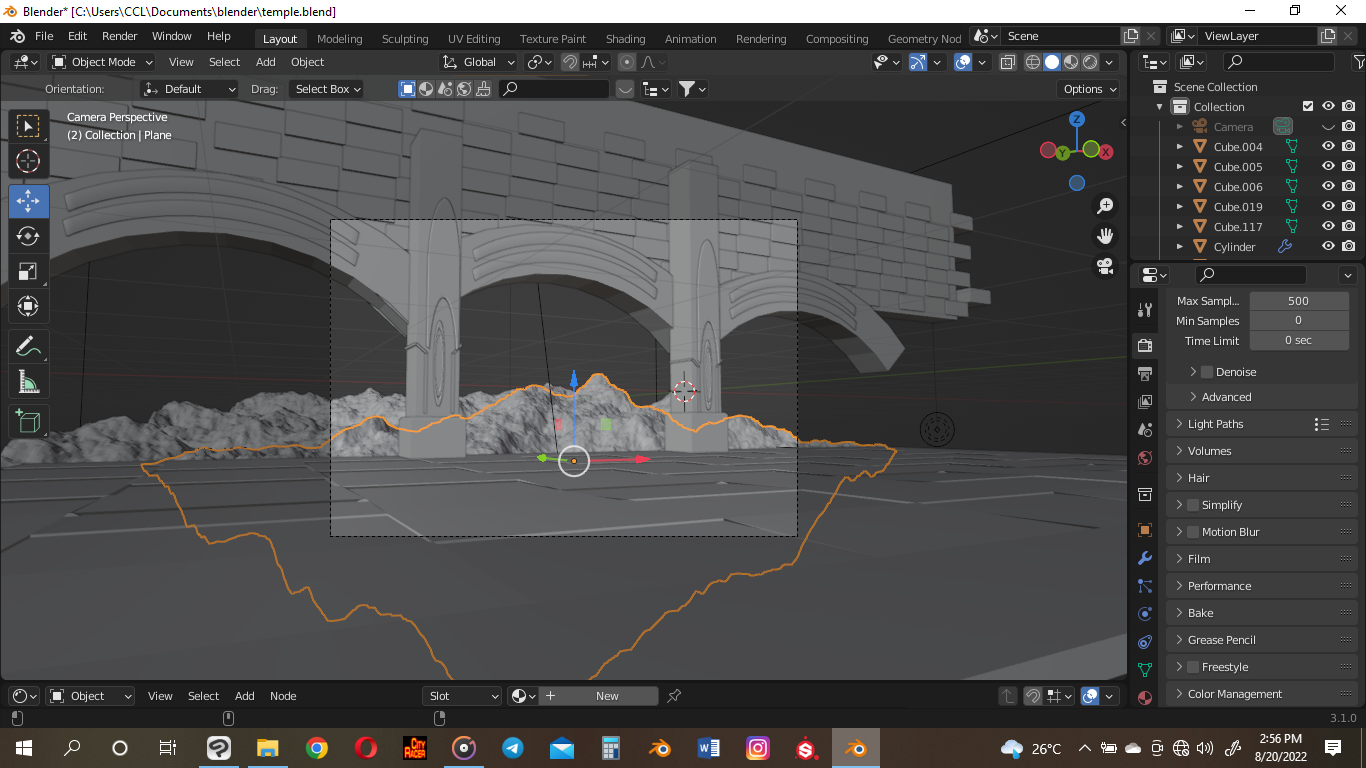Open Google Chrome from the taskbar
1366x768 pixels.
coord(317,748)
